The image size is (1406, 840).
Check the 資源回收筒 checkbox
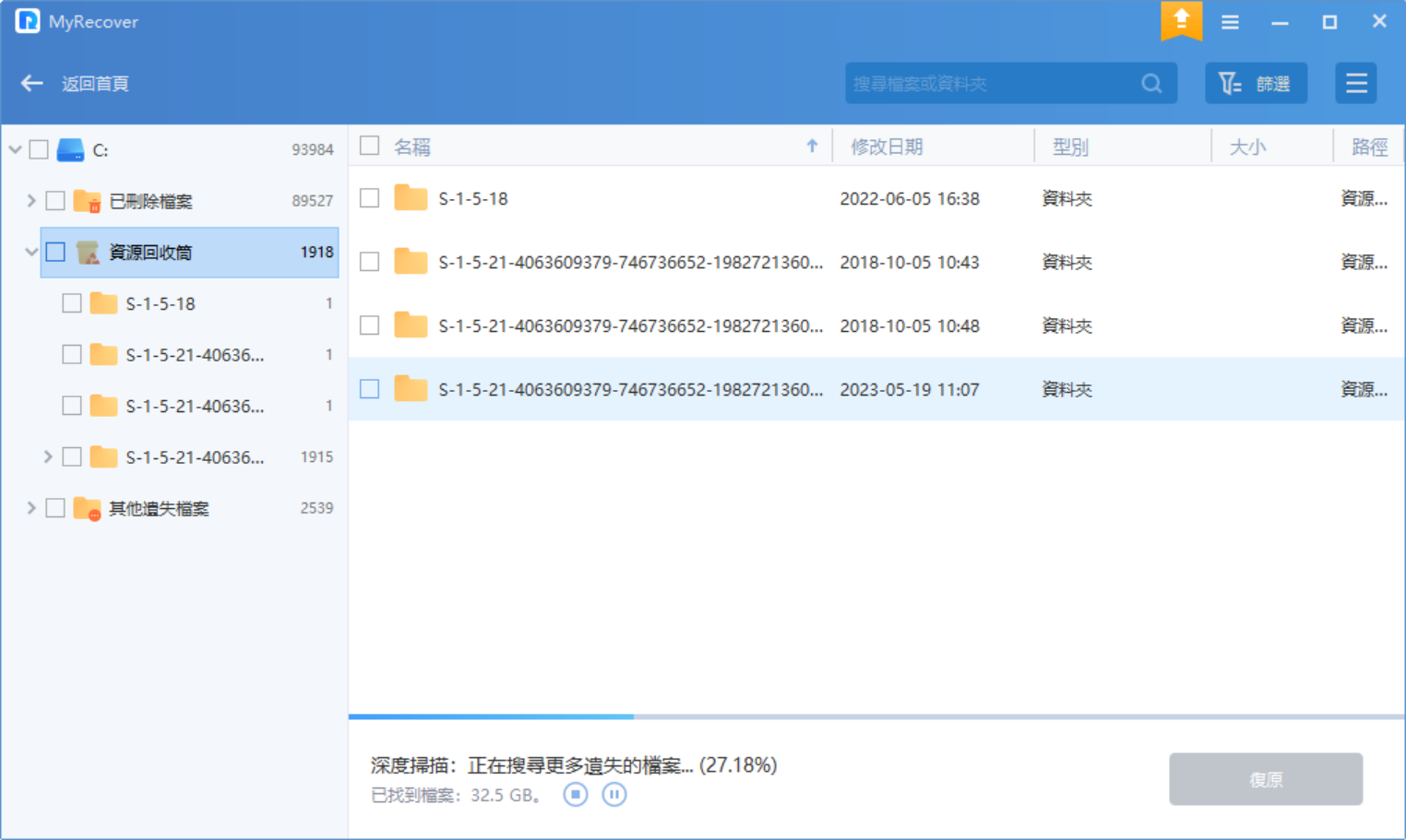click(55, 252)
